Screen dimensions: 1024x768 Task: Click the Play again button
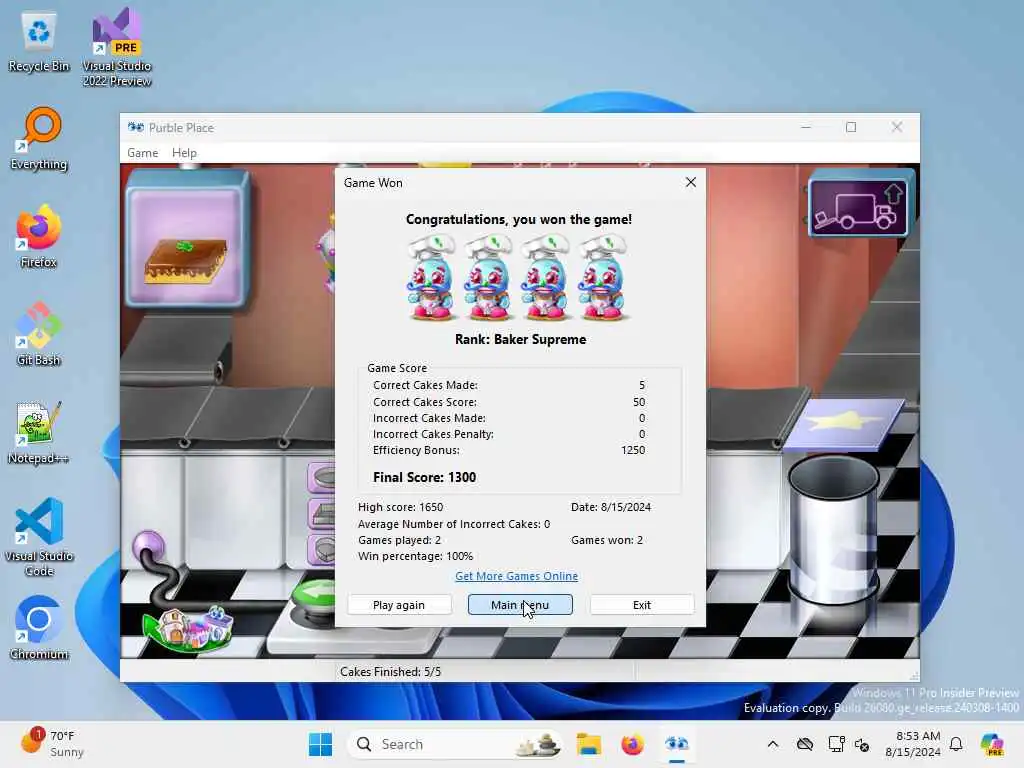coord(399,605)
